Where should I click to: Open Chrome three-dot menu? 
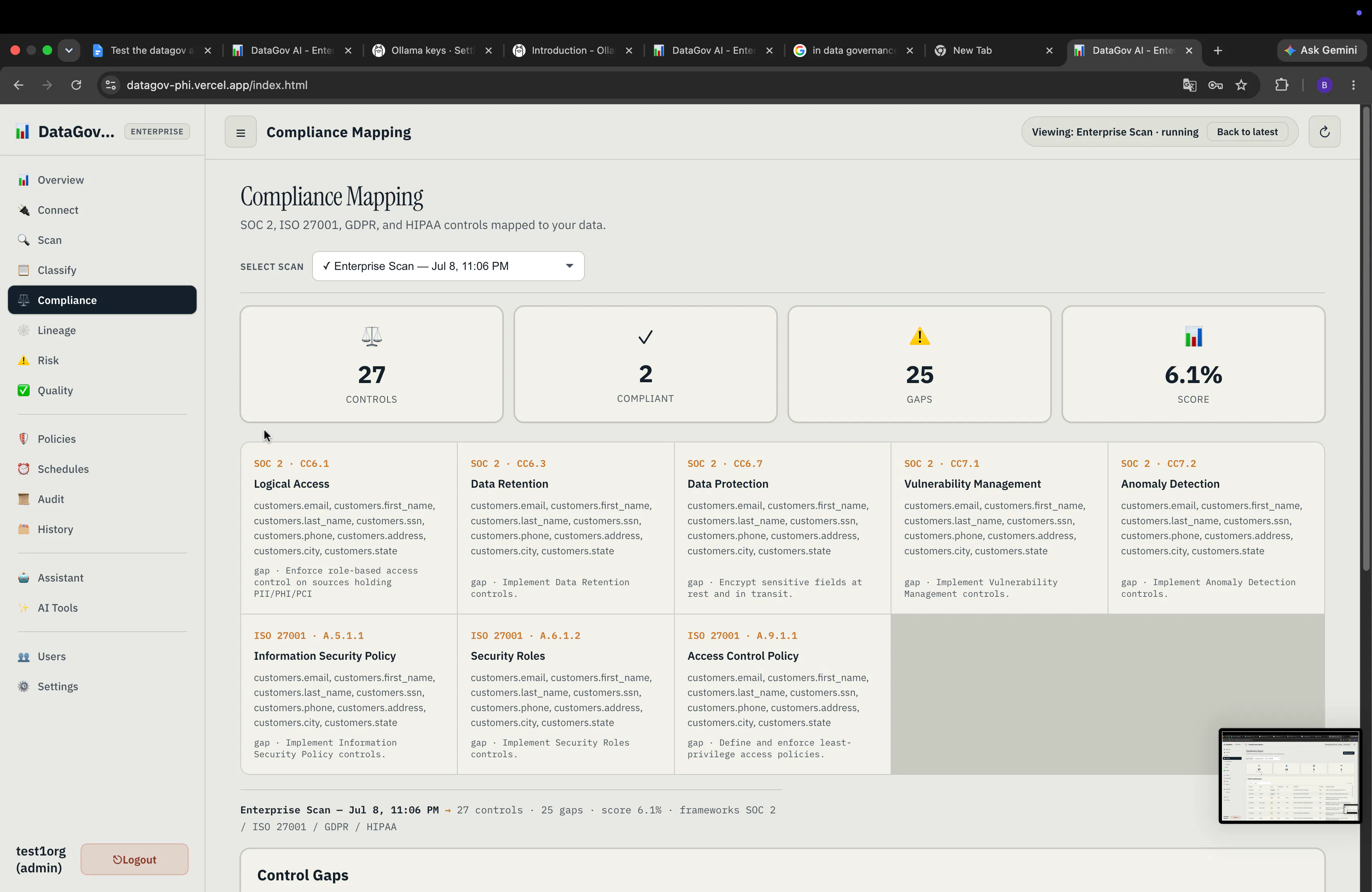tap(1353, 85)
